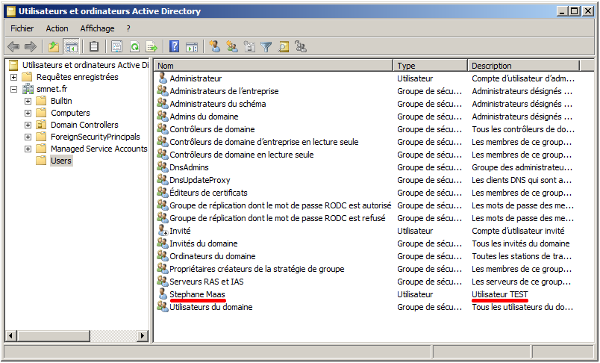Click the Invité disabled user icon

tap(163, 231)
